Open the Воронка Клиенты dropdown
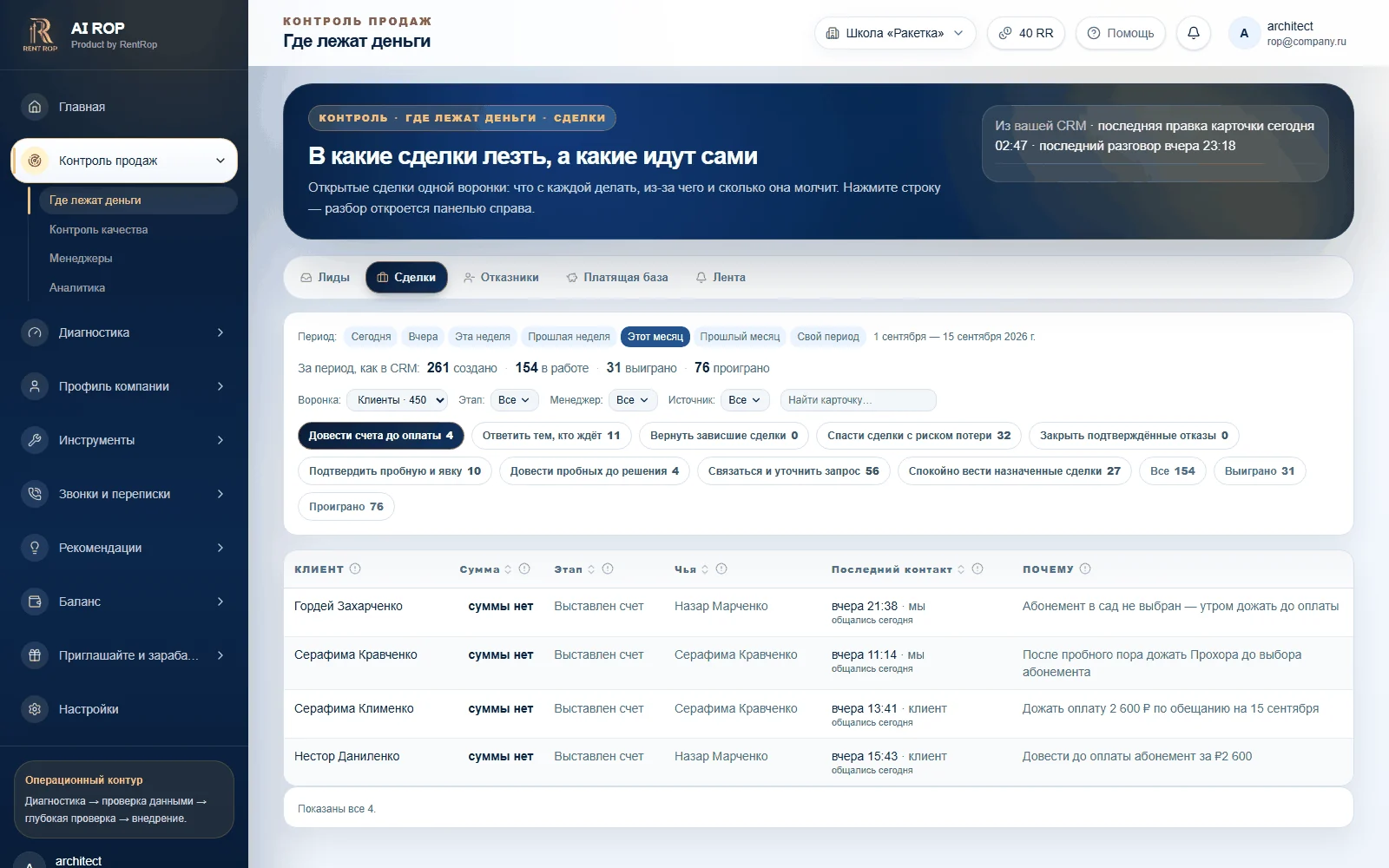Image resolution: width=1389 pixels, height=868 pixels. click(398, 400)
